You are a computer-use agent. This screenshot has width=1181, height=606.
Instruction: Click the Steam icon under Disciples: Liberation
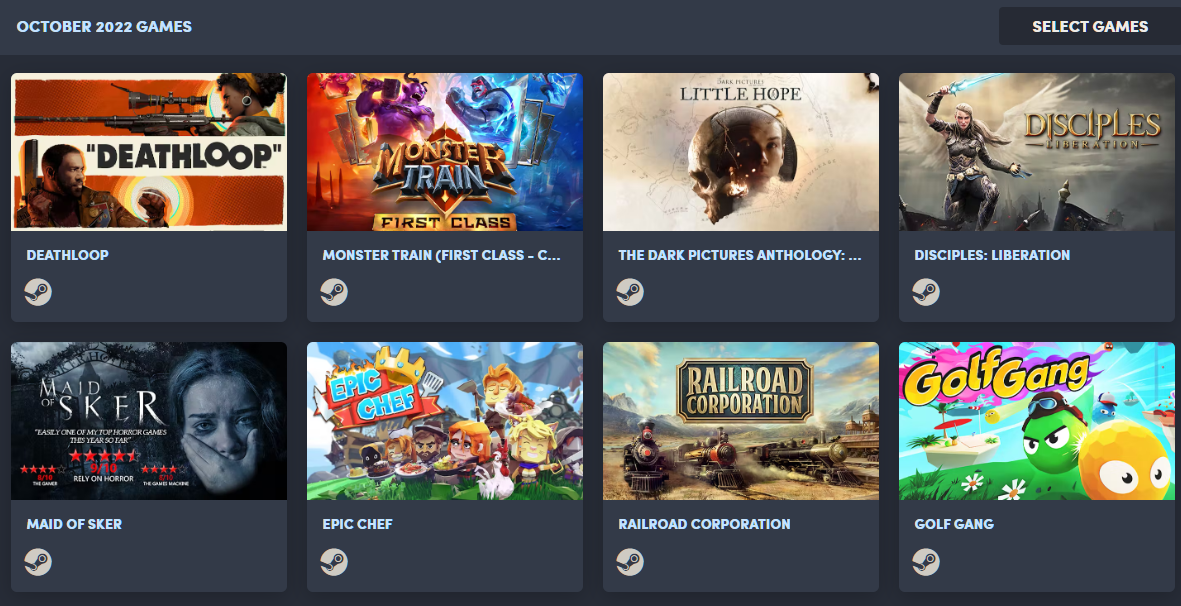point(926,292)
